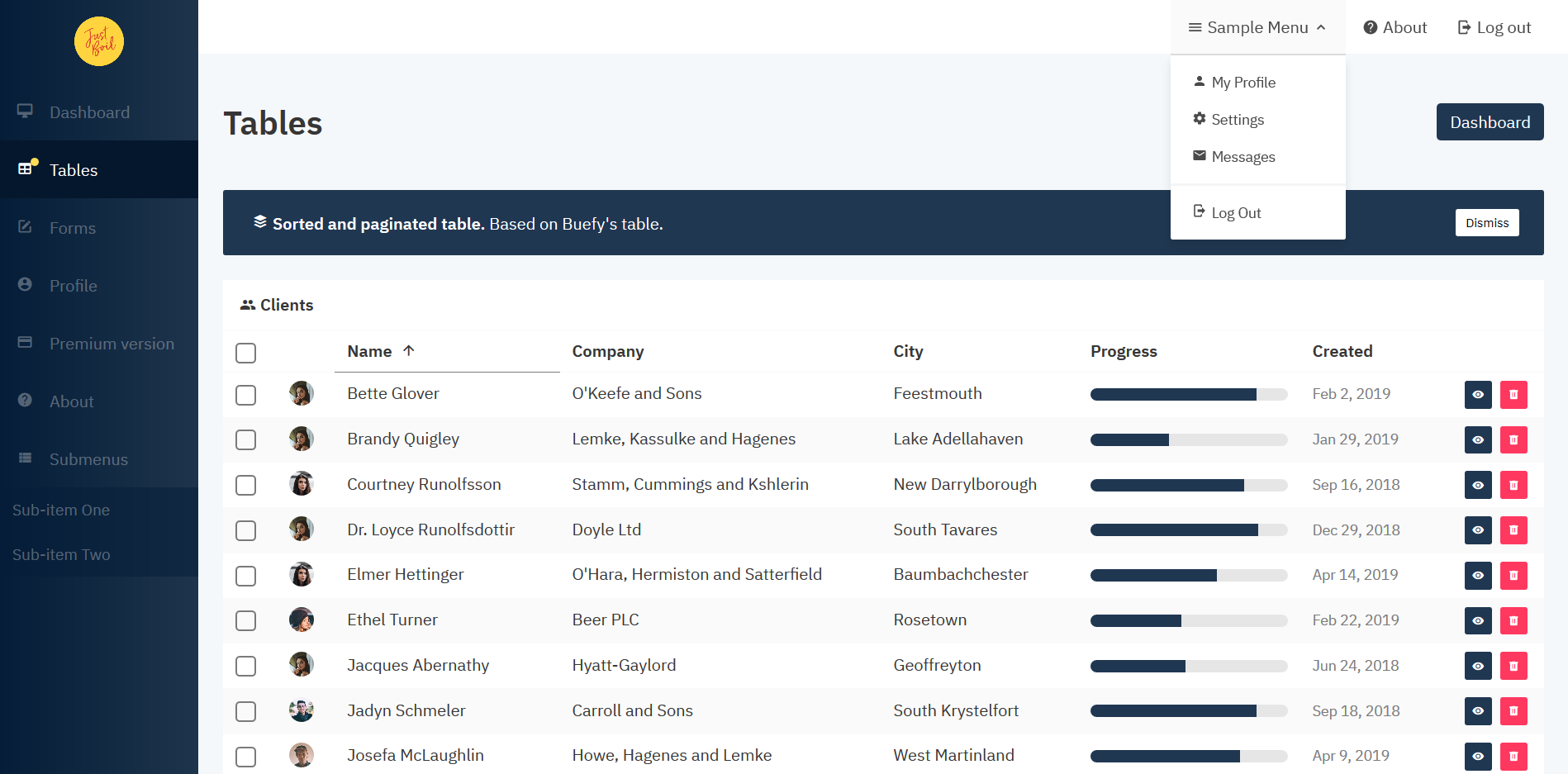
Task: Click the JustBoil logo in sidebar
Action: pos(99,41)
